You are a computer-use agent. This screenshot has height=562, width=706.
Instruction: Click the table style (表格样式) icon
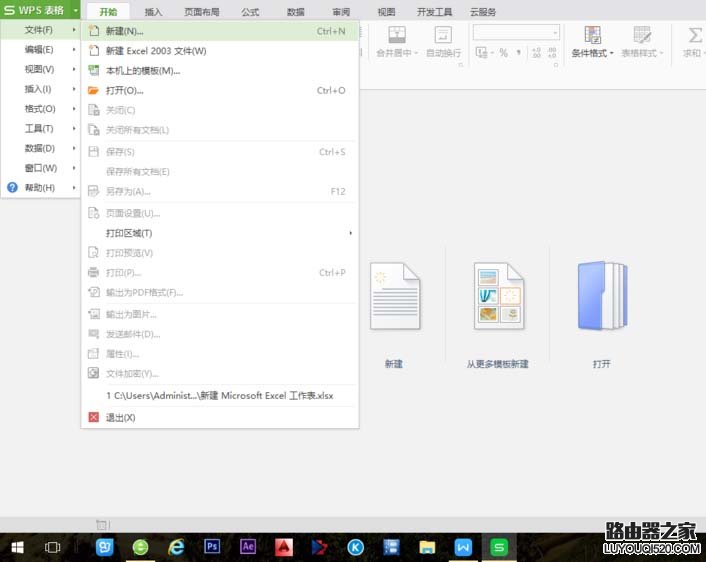click(642, 35)
